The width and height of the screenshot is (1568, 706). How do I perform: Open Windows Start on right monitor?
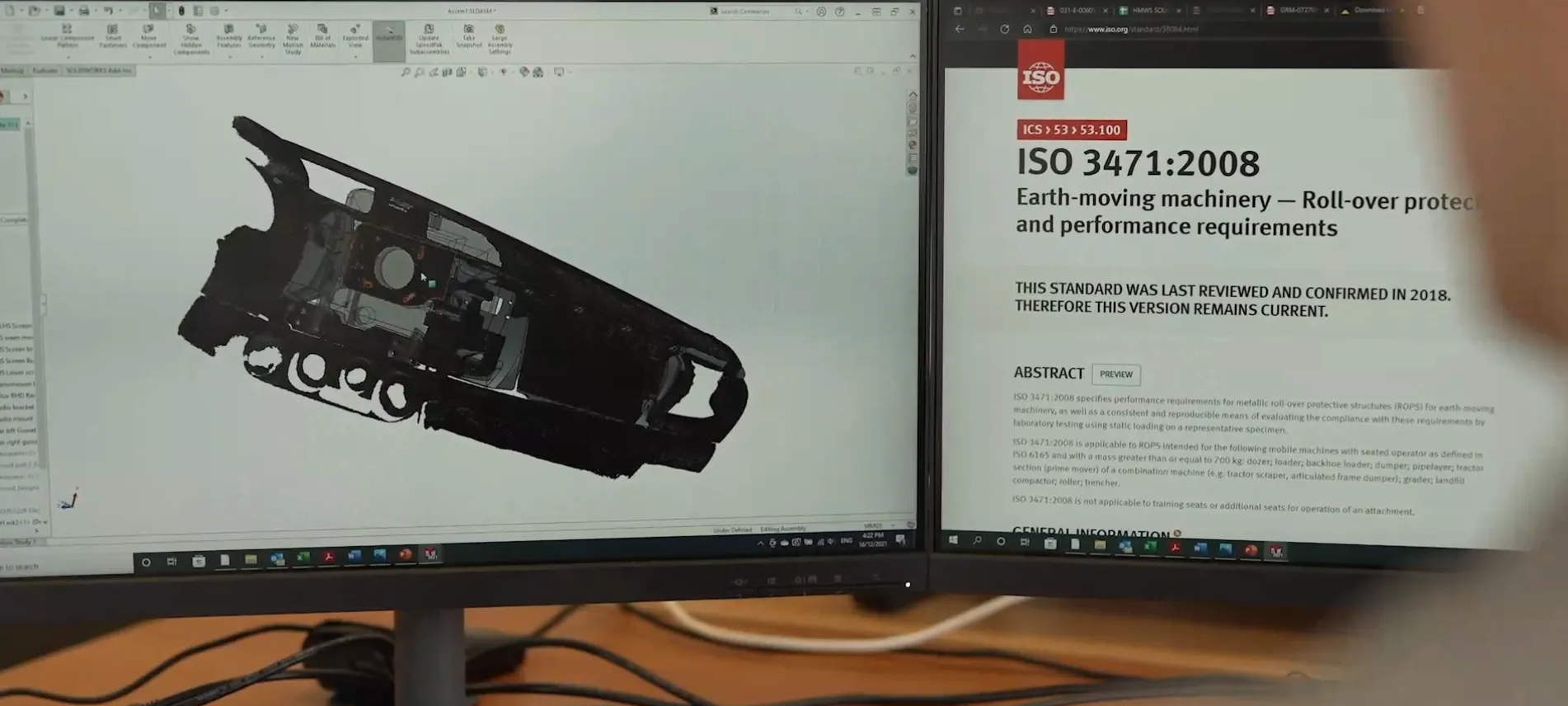click(953, 540)
